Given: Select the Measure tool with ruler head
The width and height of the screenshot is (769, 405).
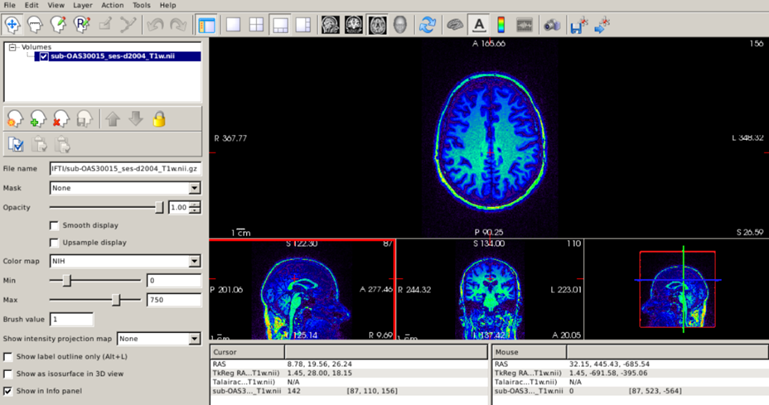Looking at the screenshot, I should click(x=35, y=25).
